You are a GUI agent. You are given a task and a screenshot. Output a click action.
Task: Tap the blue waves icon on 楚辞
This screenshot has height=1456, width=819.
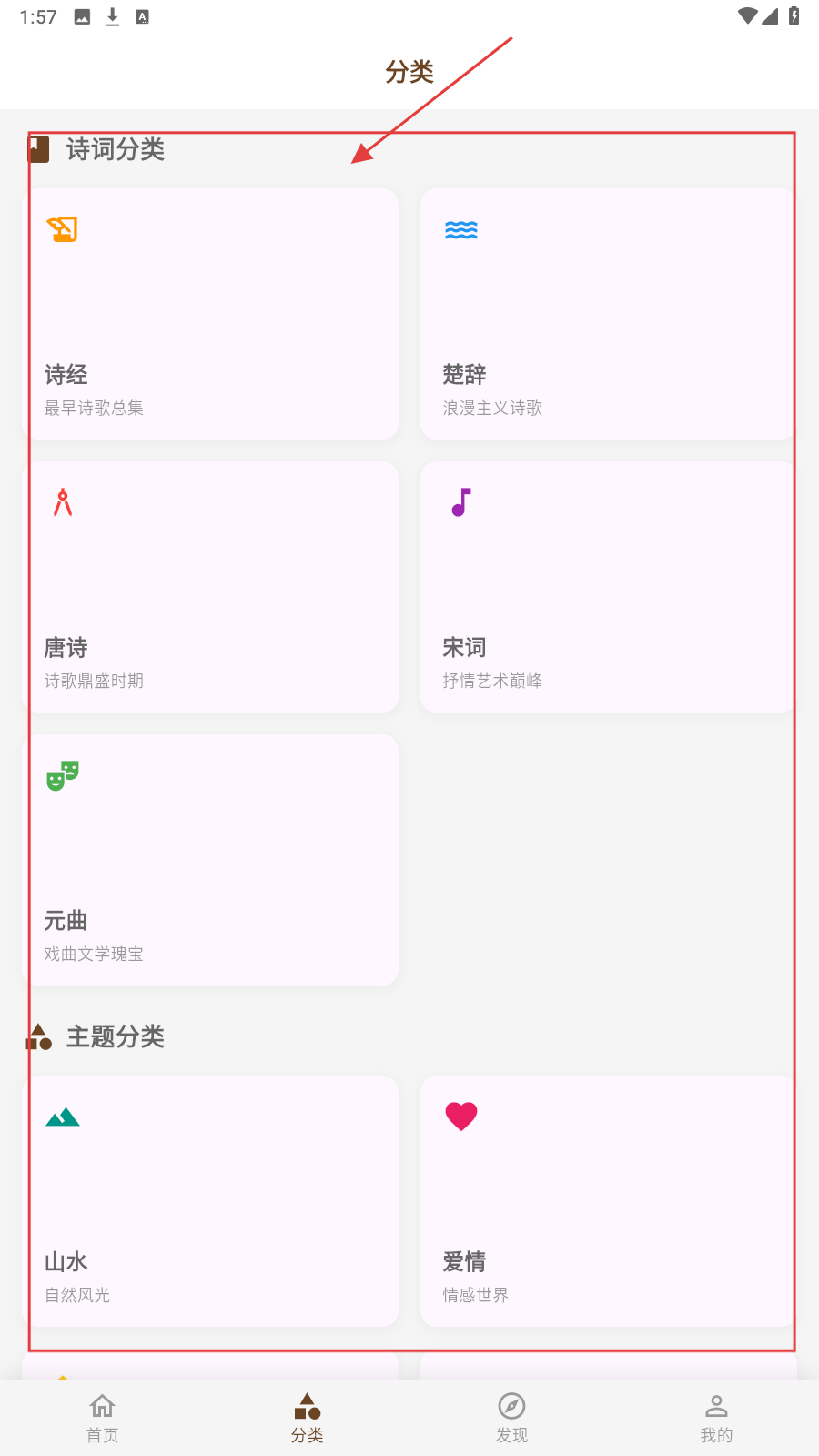[x=461, y=230]
